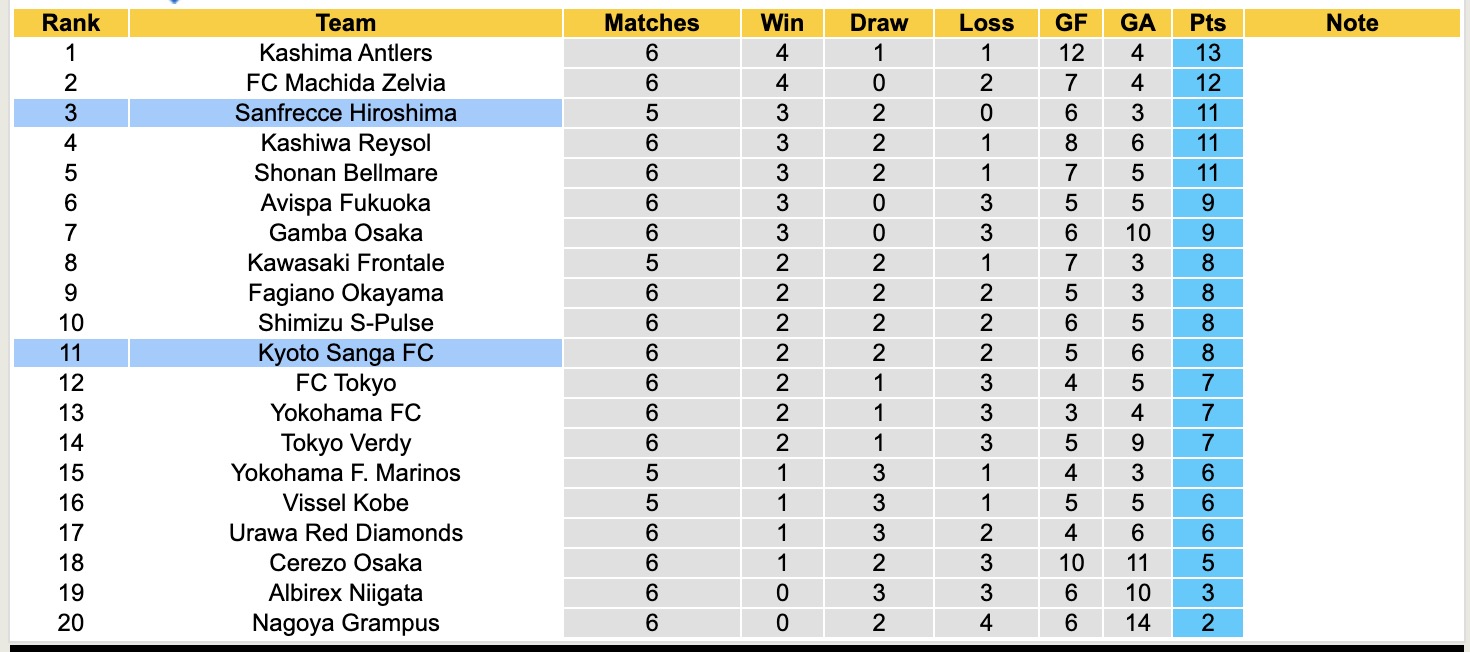Click the Urawa Red Diamonds team name
This screenshot has width=1470, height=652.
[x=345, y=533]
